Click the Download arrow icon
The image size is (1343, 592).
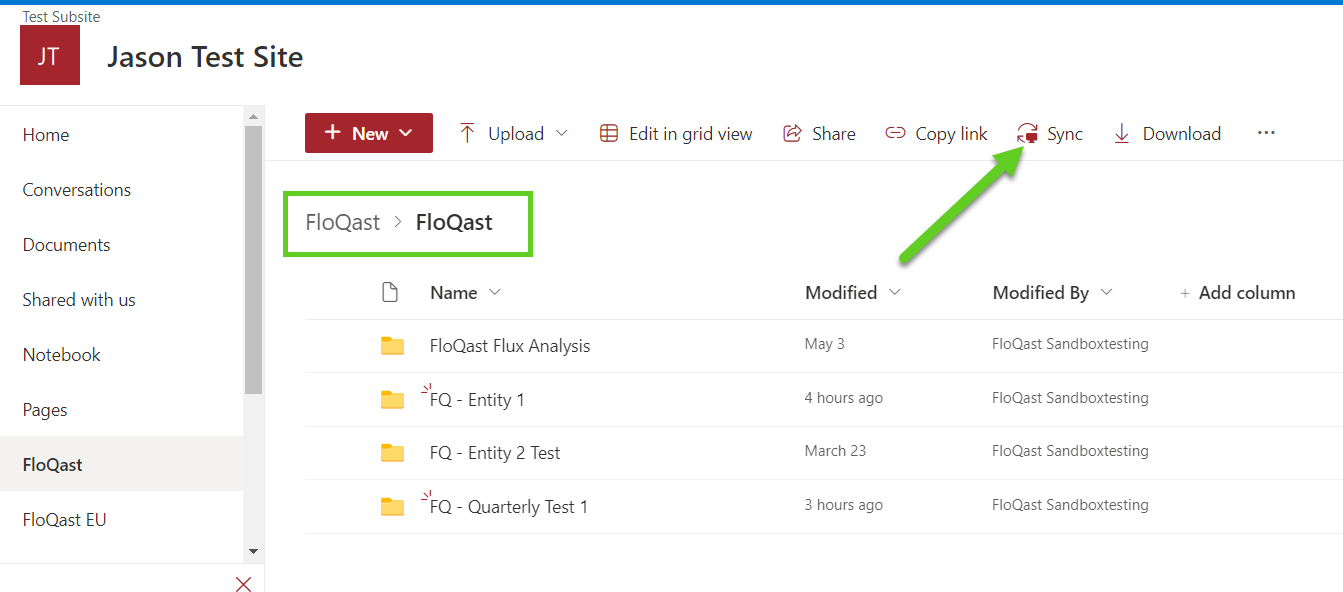pyautogui.click(x=1122, y=133)
